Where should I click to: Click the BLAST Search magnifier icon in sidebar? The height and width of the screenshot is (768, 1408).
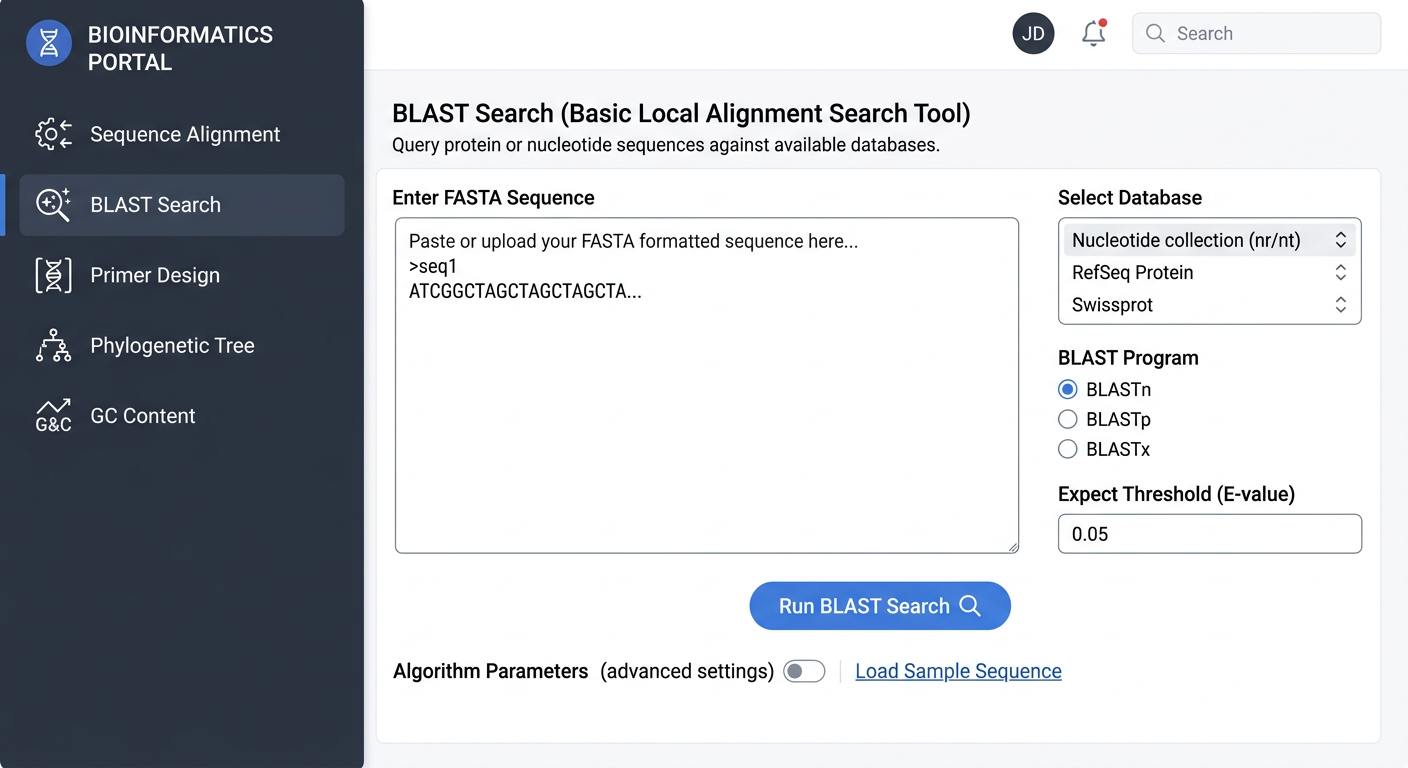tap(53, 204)
